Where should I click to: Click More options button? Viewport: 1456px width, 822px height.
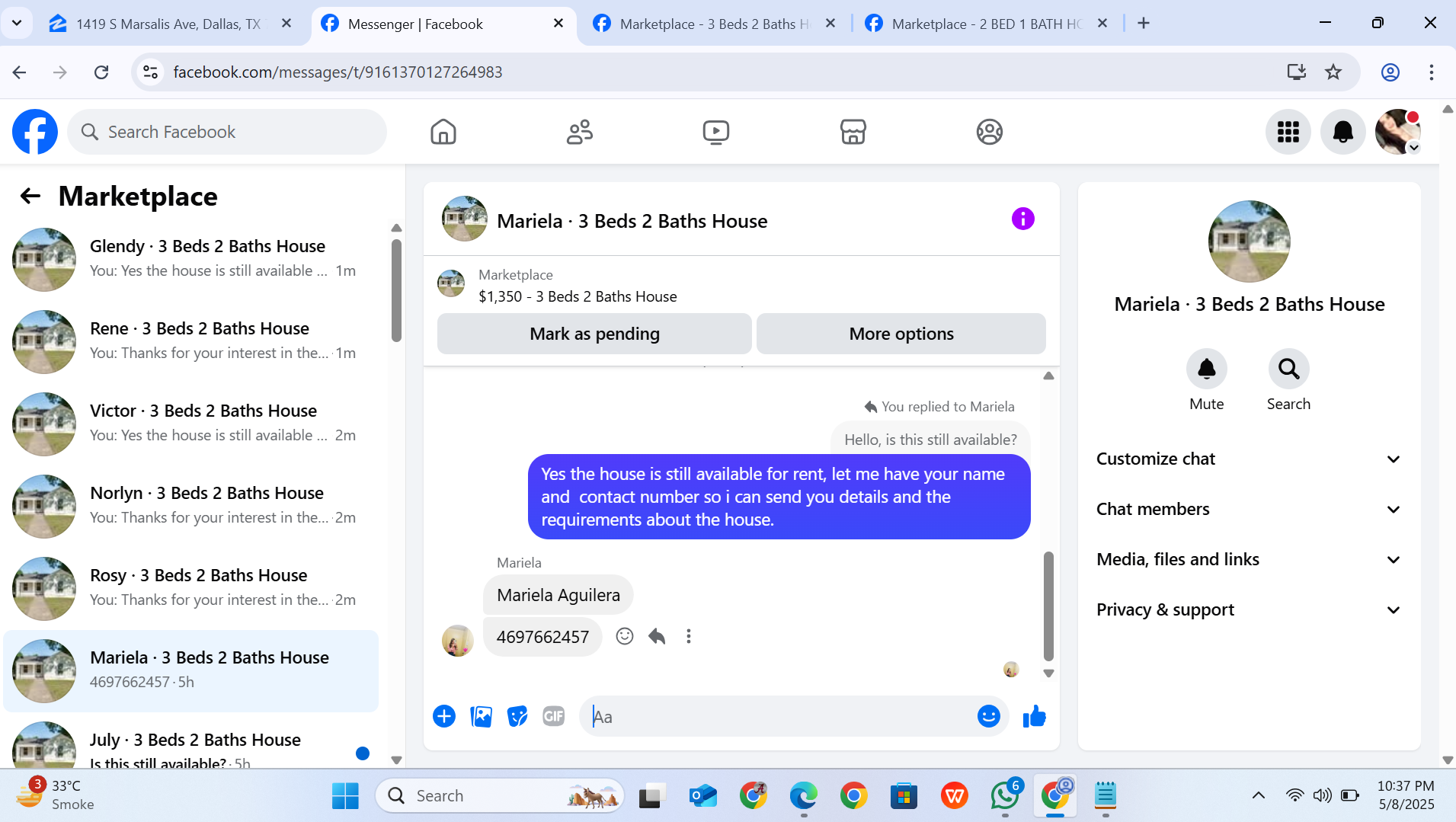pos(901,334)
